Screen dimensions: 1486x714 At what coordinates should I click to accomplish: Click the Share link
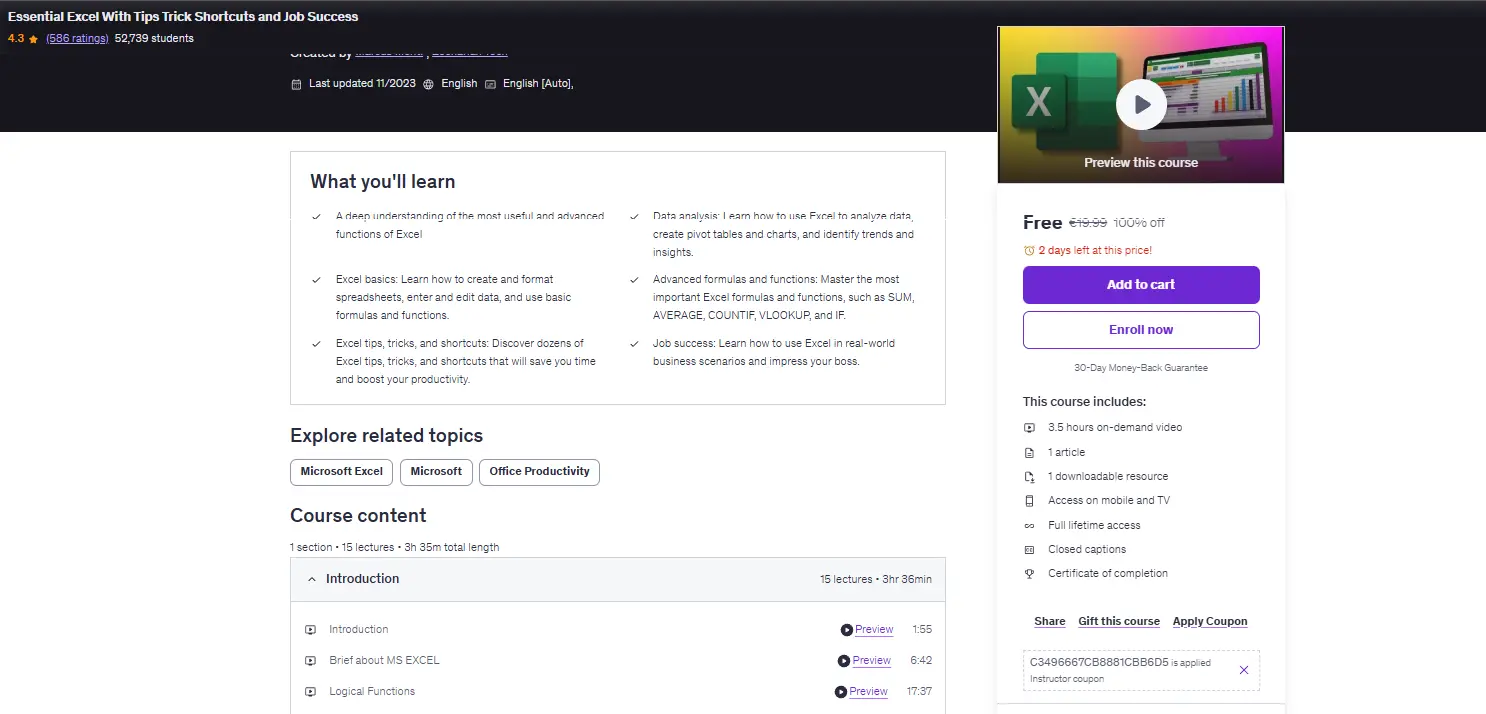(1050, 621)
